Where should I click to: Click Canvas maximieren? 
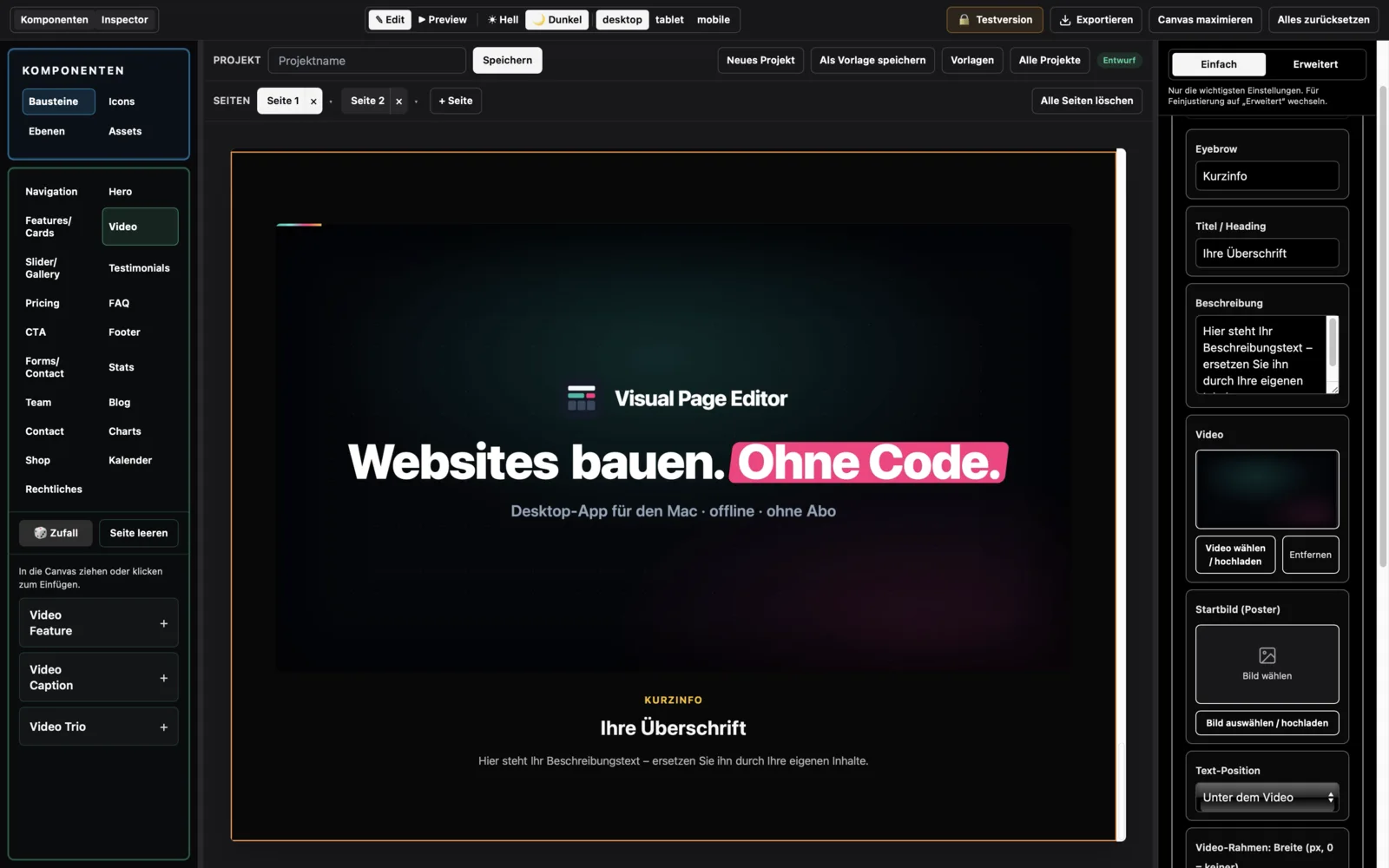point(1205,19)
